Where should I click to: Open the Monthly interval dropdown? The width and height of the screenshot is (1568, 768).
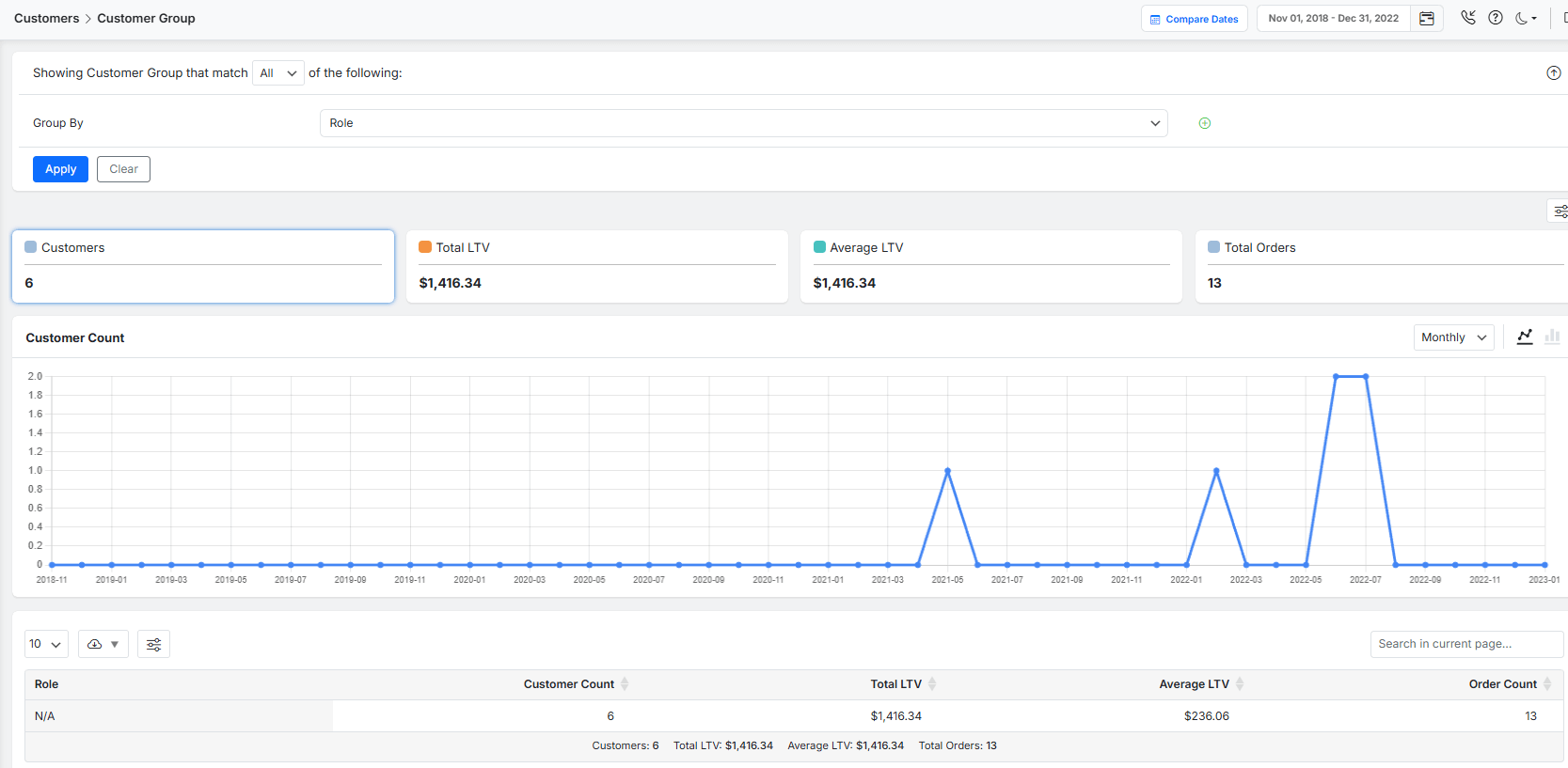click(1452, 337)
